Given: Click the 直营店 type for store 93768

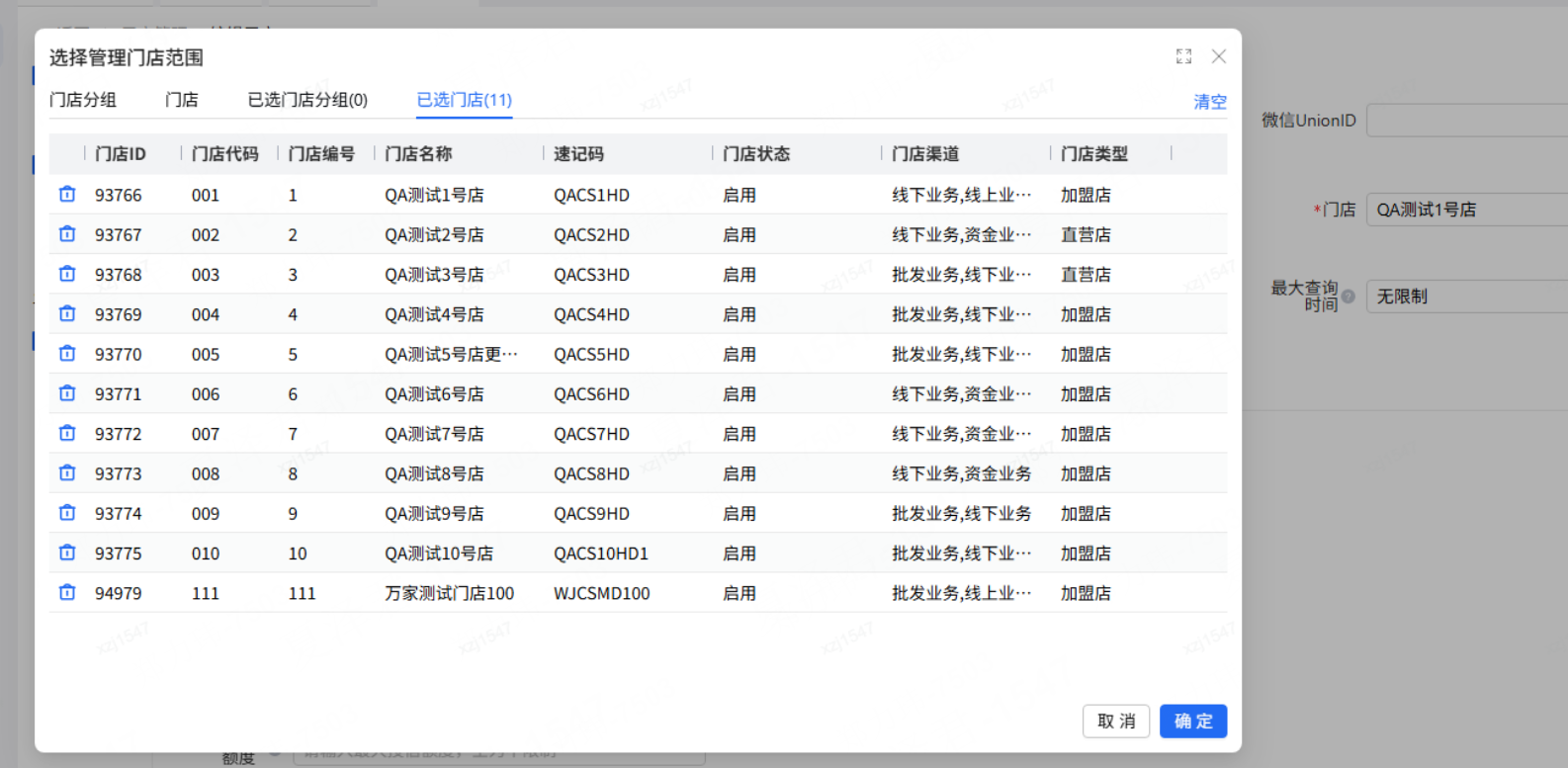Looking at the screenshot, I should 1086,274.
